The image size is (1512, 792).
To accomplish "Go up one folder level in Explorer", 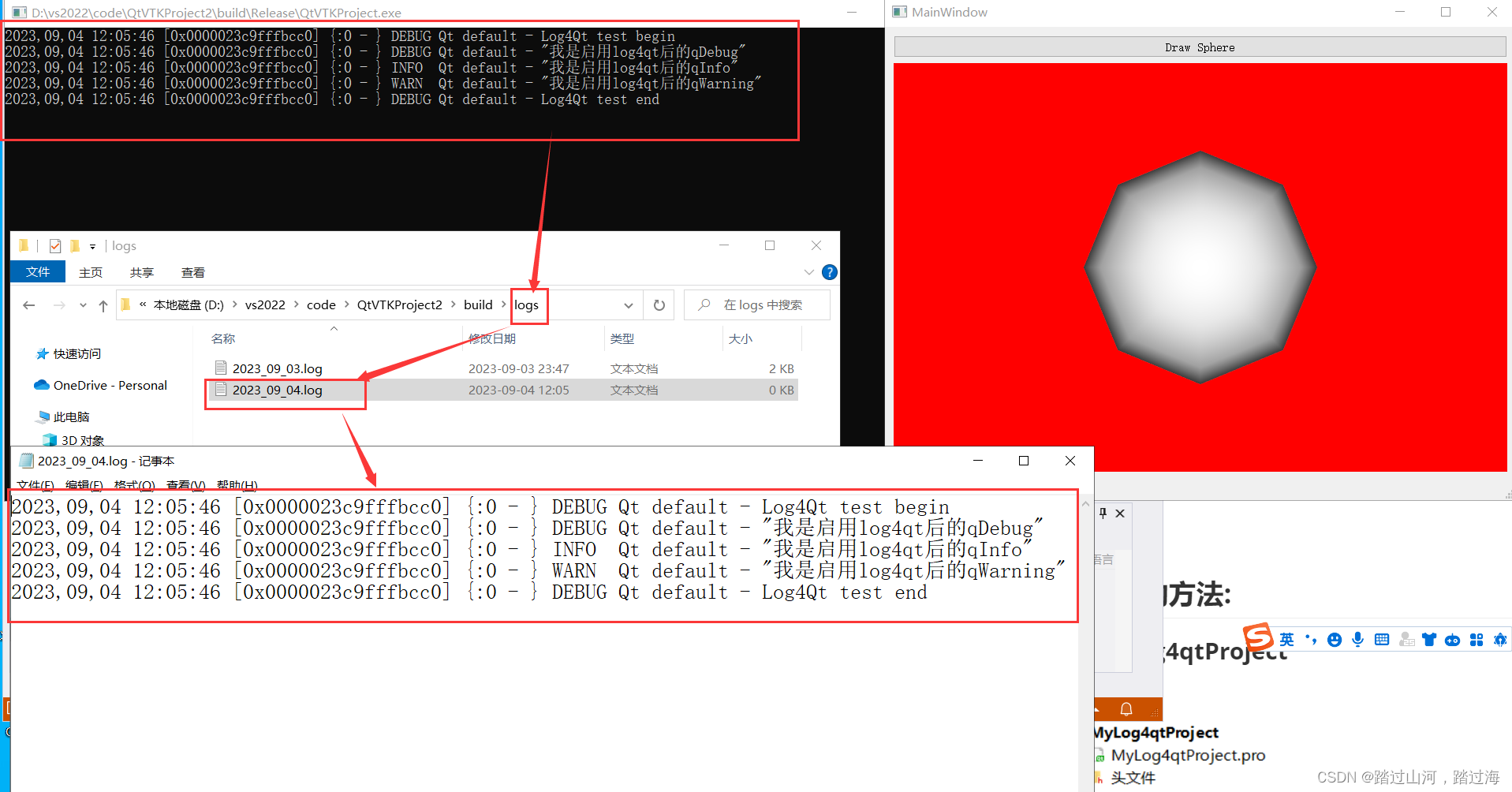I will (x=103, y=305).
